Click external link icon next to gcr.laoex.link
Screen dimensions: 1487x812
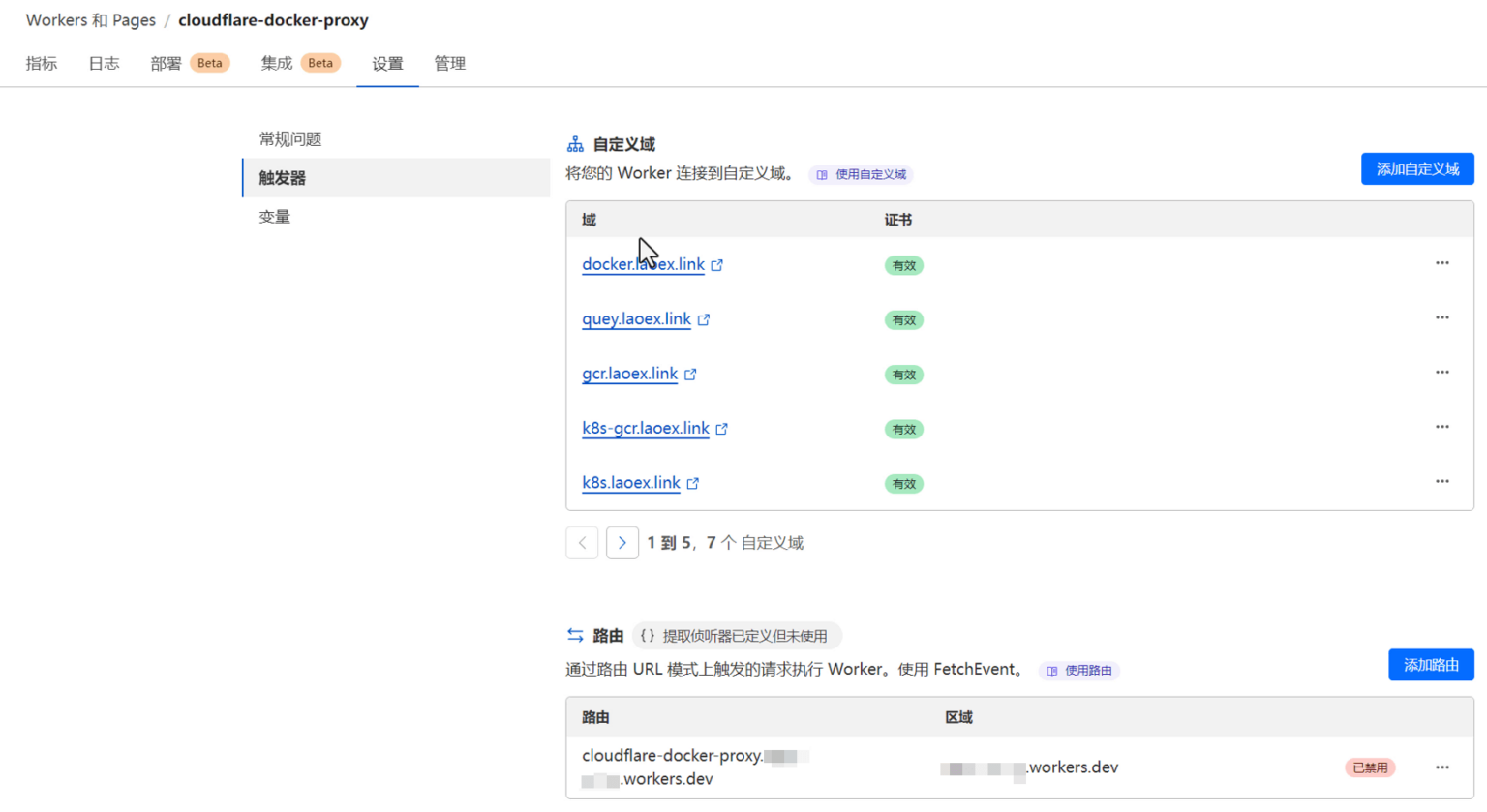point(690,373)
